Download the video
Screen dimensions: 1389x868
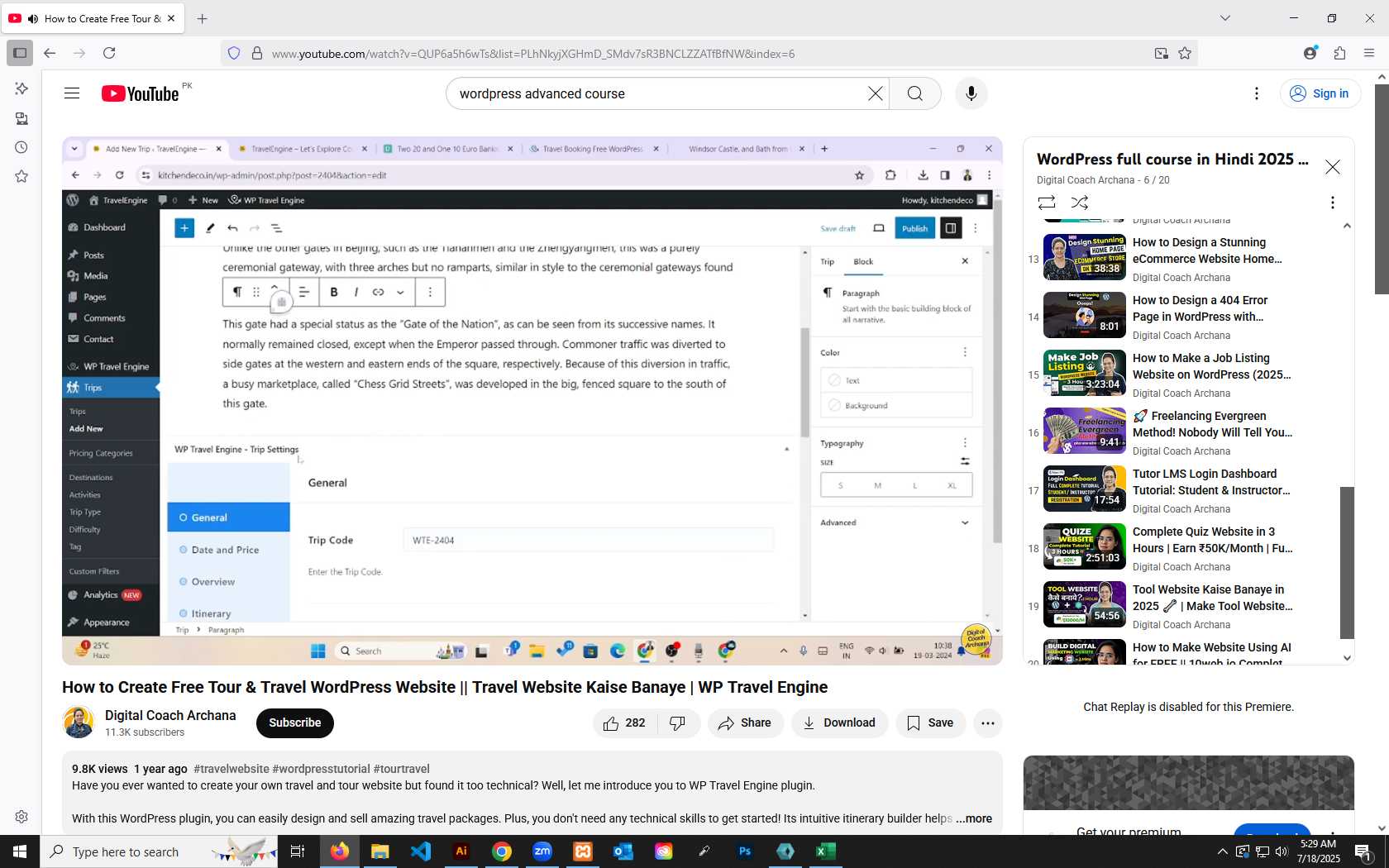coord(839,723)
